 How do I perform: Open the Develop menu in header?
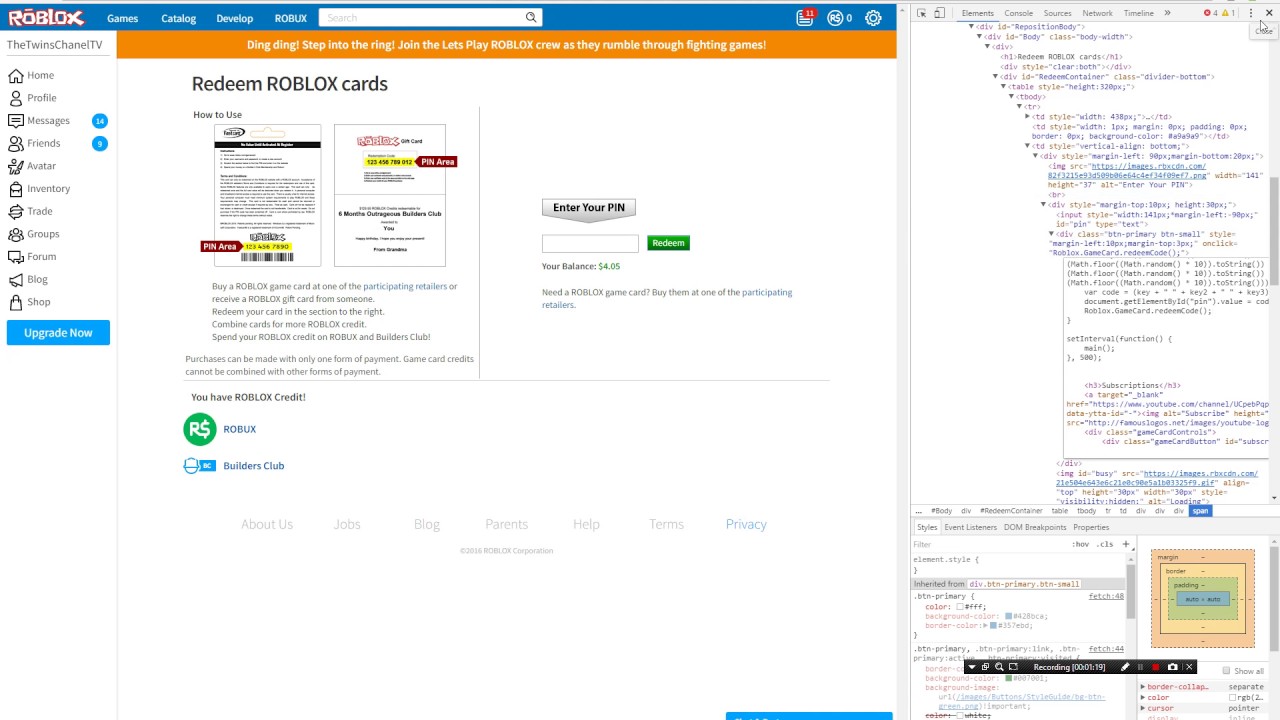tap(235, 18)
